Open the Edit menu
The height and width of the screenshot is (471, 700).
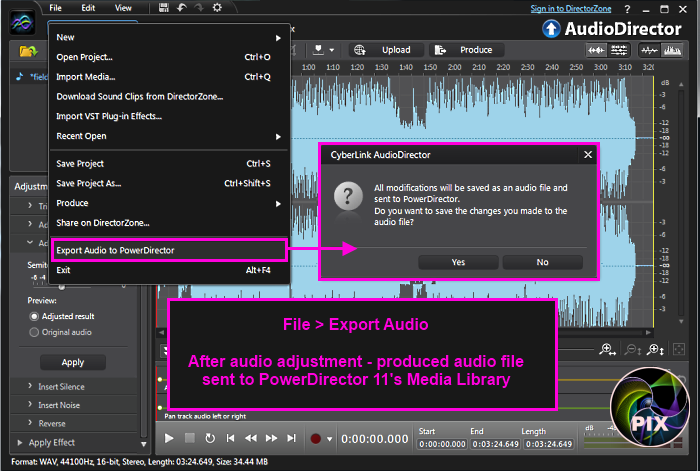coord(88,8)
